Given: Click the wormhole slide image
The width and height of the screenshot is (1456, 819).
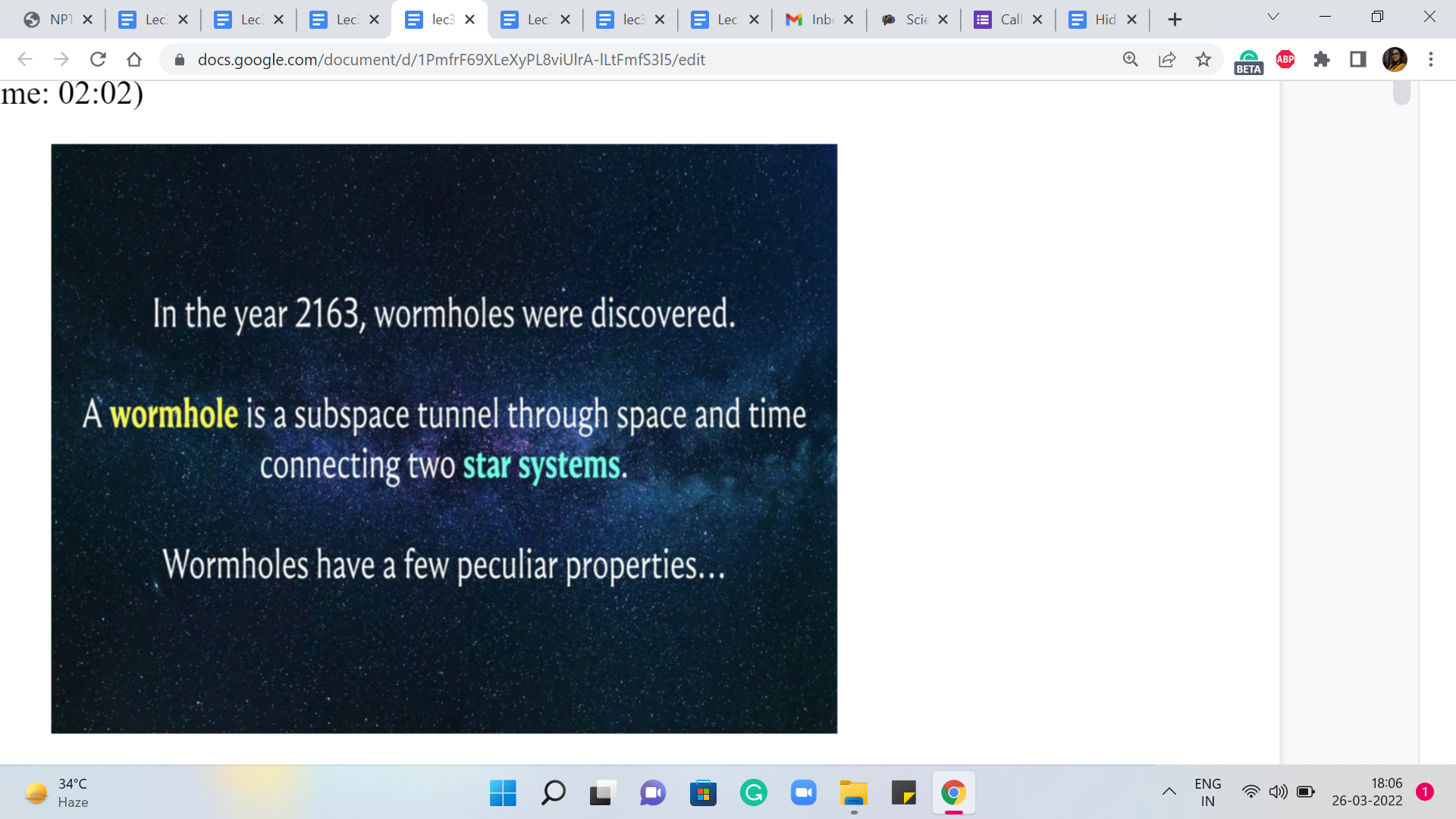Looking at the screenshot, I should point(444,438).
